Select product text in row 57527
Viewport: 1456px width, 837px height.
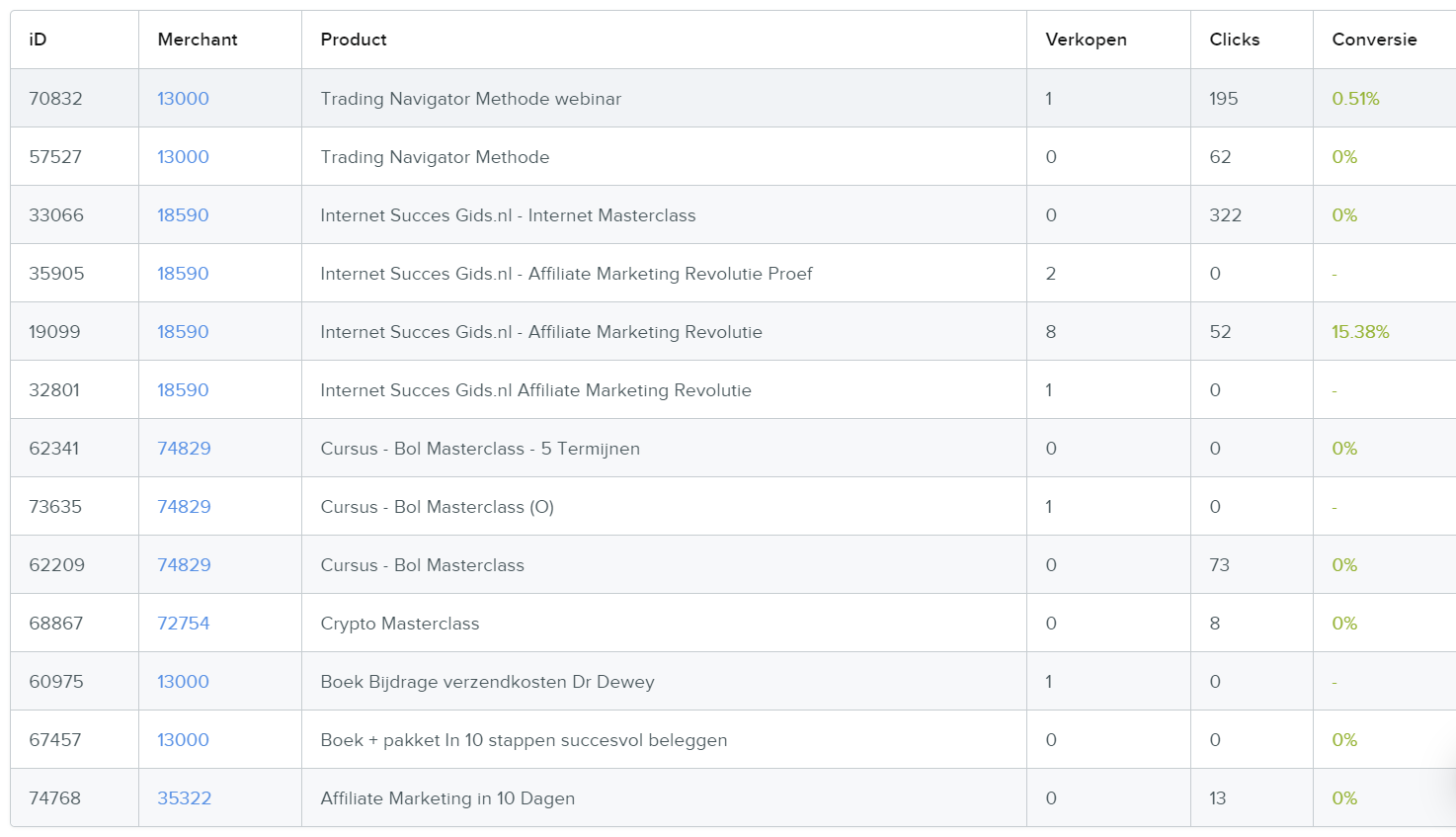pyautogui.click(x=435, y=157)
